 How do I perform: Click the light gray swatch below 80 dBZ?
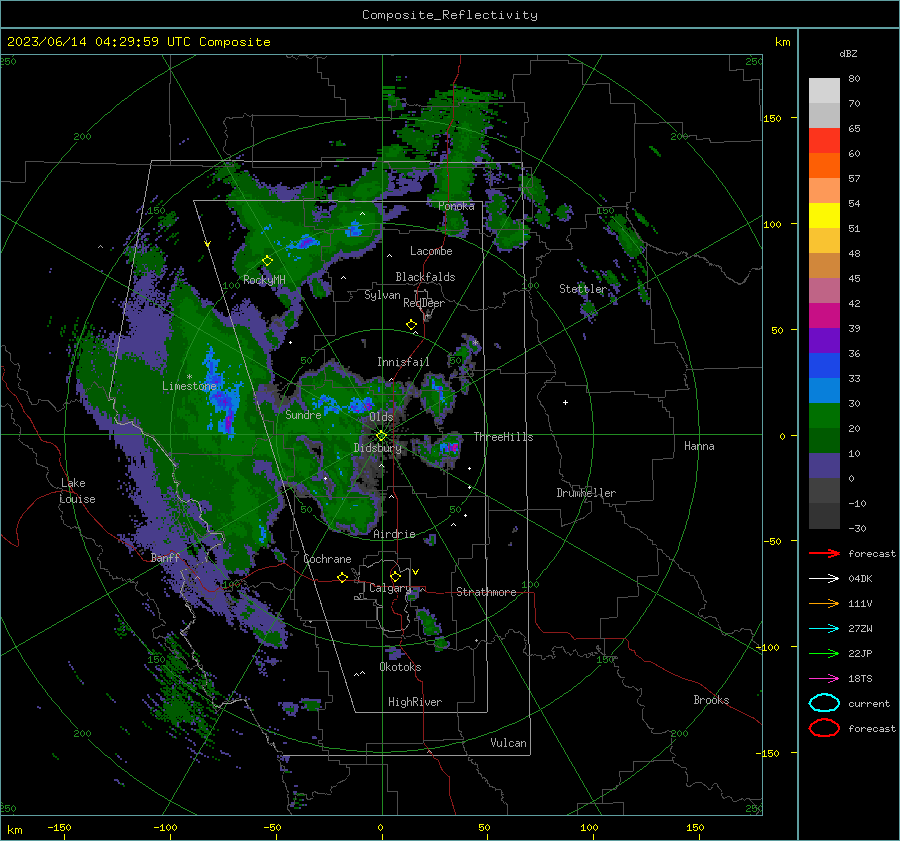(824, 90)
